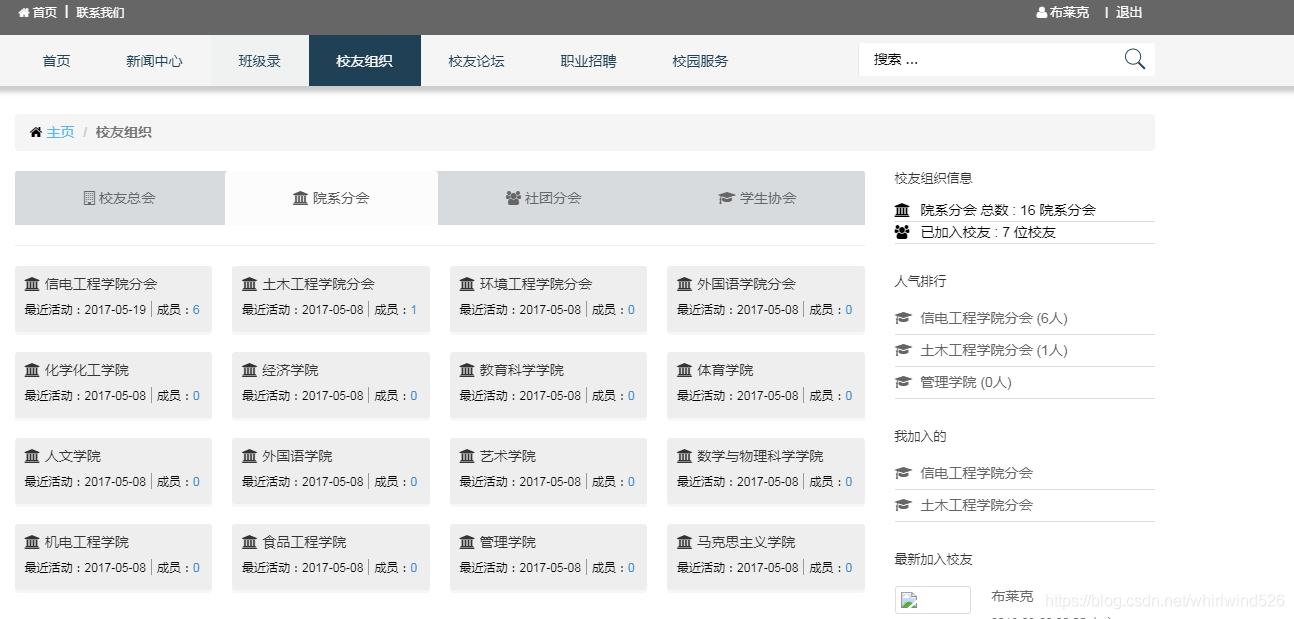
Task: Open the 校友论坛 navigation item
Action: tap(477, 61)
